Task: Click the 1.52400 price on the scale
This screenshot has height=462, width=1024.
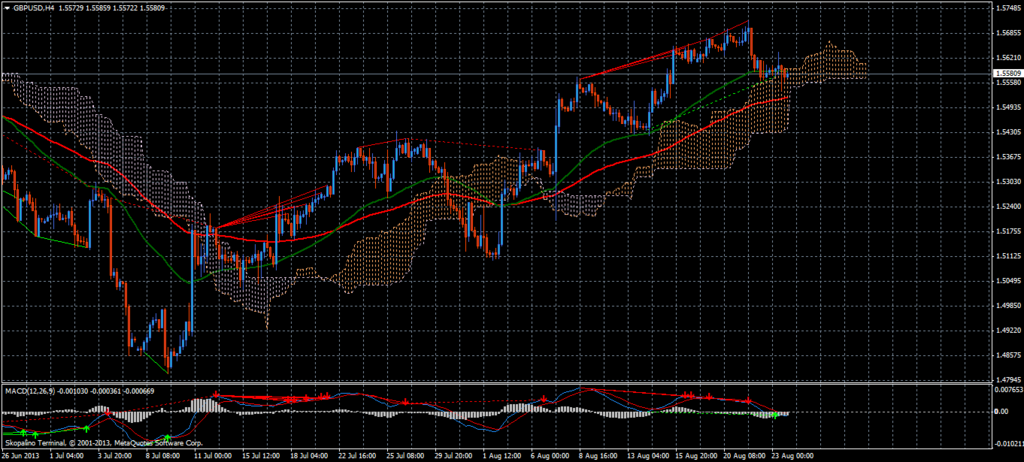Action: 1007,207
